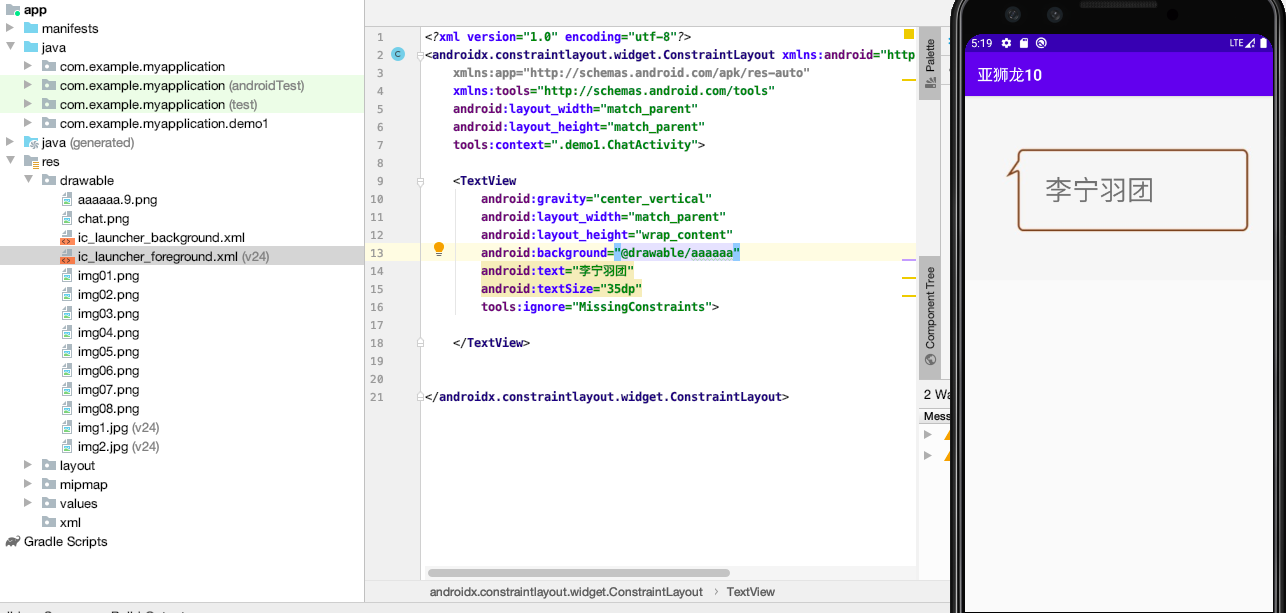Open the Component Tree side tab
Viewport: 1286px width, 613px height.
[929, 316]
